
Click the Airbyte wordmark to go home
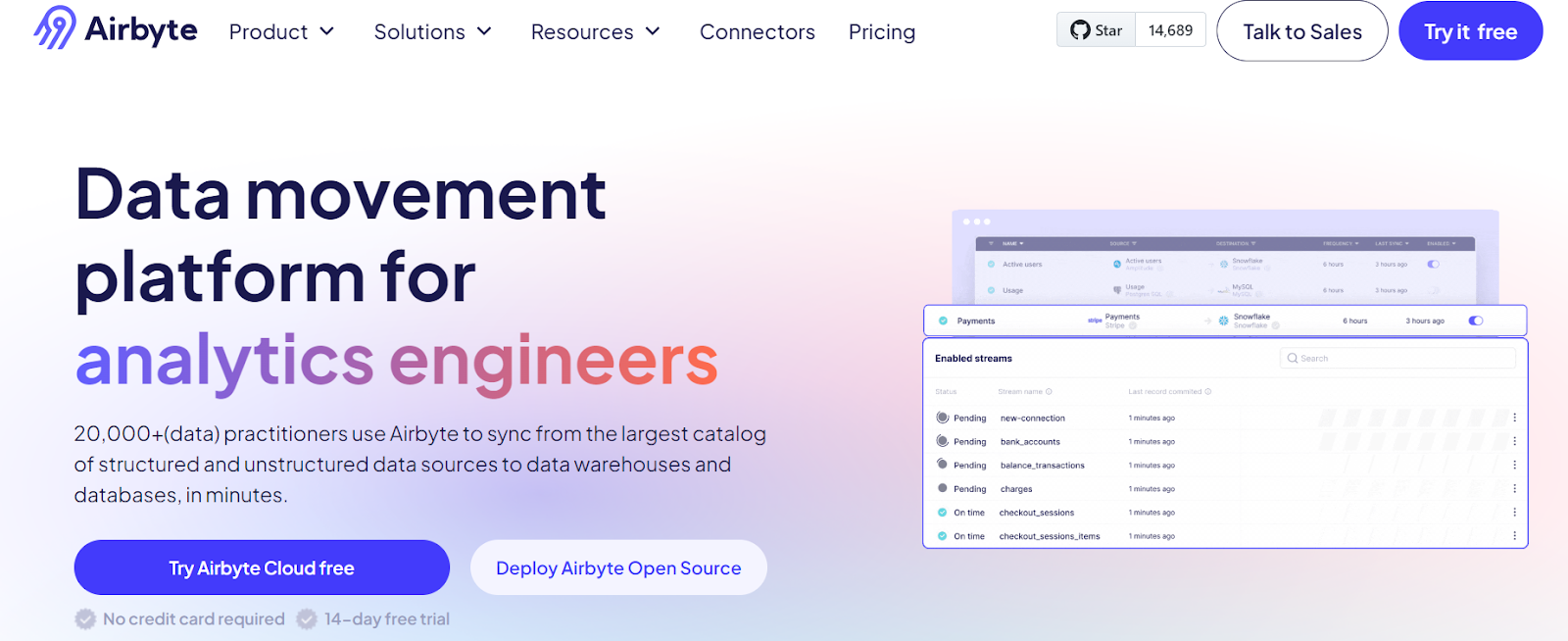[x=141, y=29]
